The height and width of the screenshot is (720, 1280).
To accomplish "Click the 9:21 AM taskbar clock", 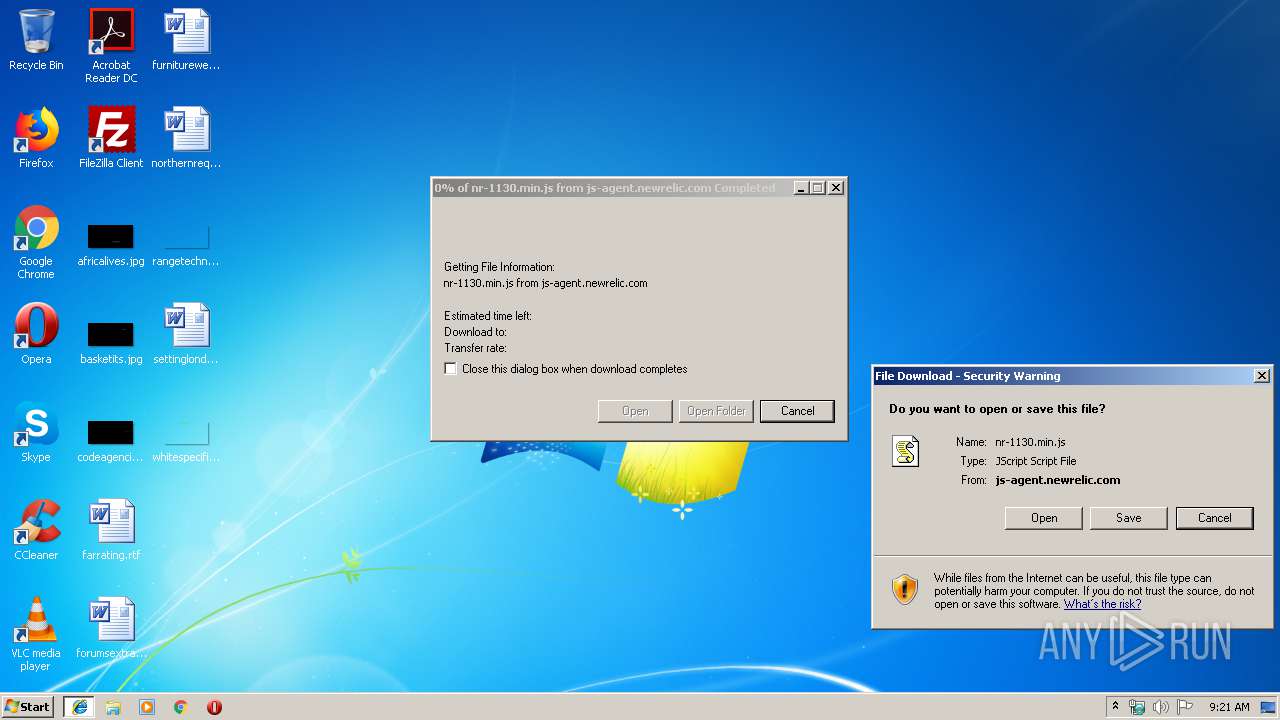I will tap(1229, 707).
